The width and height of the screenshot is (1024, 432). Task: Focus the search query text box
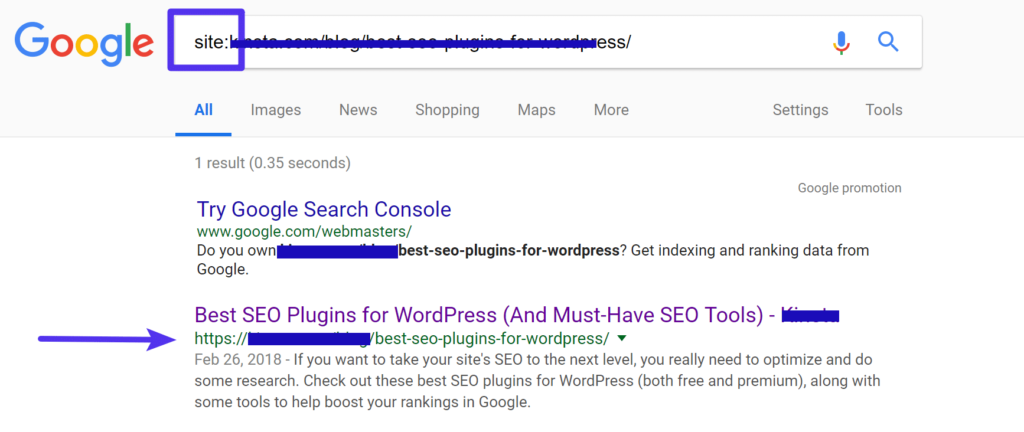pos(500,42)
